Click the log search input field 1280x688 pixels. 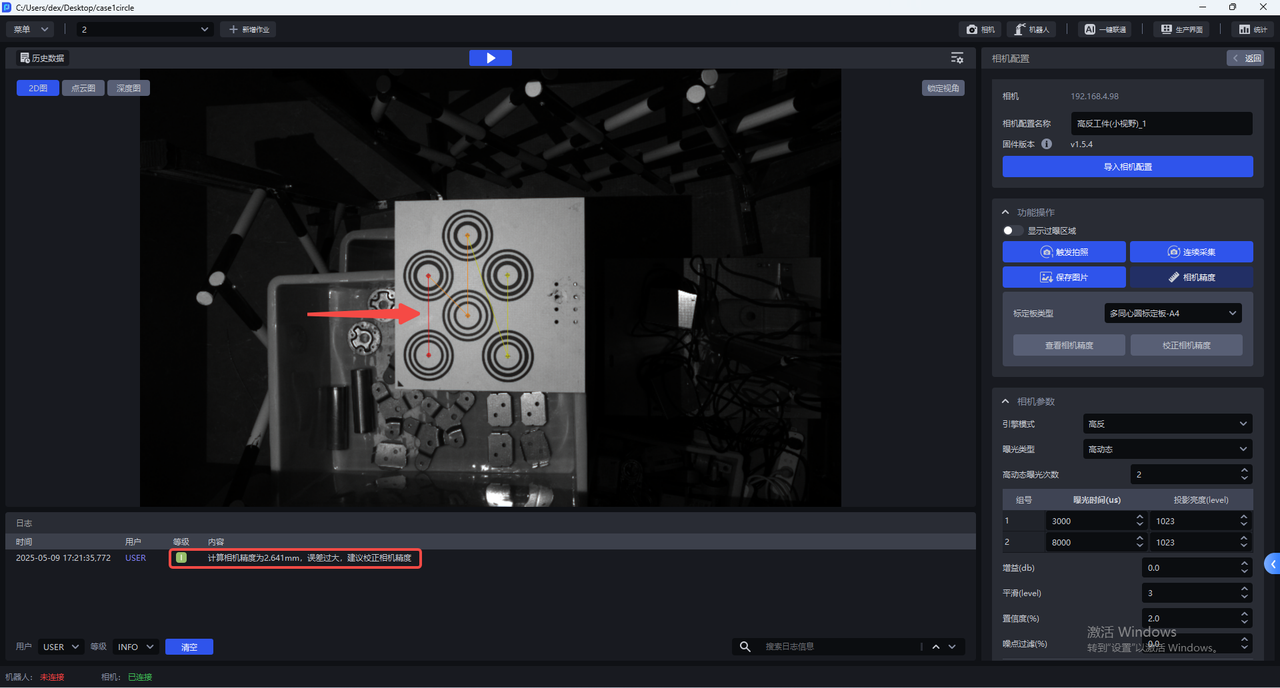(838, 647)
